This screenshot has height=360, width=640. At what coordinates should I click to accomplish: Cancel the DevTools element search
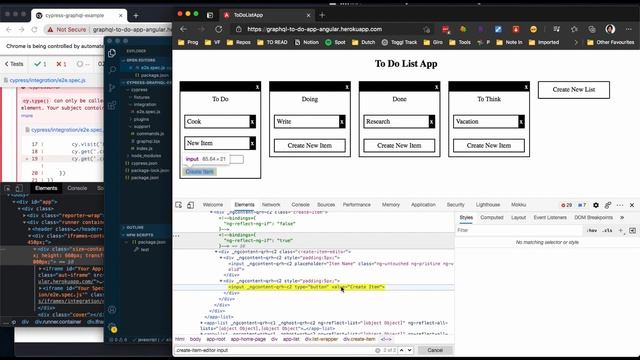435,350
